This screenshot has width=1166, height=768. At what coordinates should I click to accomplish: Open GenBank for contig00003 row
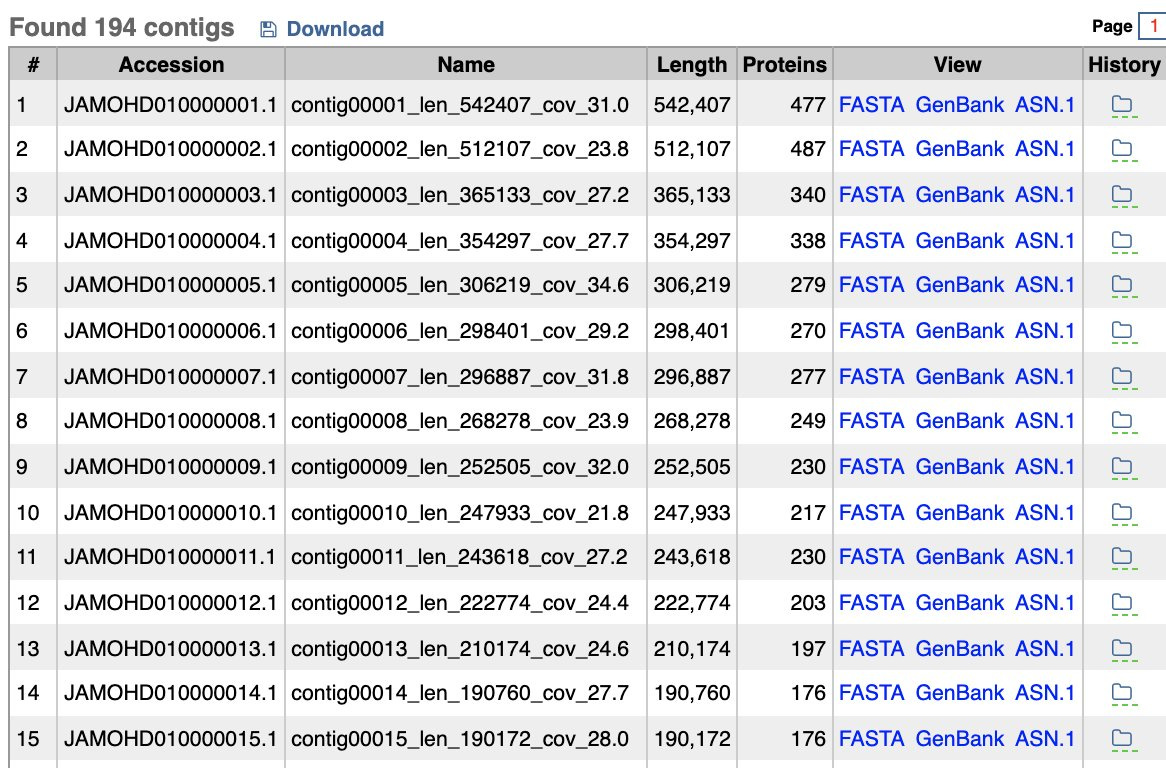(x=959, y=195)
